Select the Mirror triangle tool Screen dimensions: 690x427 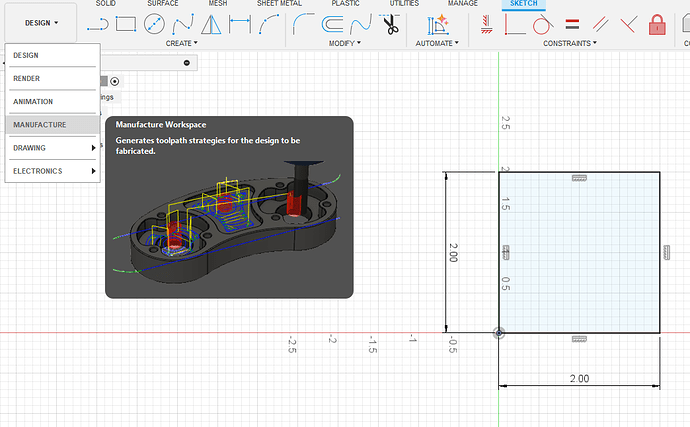[x=211, y=24]
